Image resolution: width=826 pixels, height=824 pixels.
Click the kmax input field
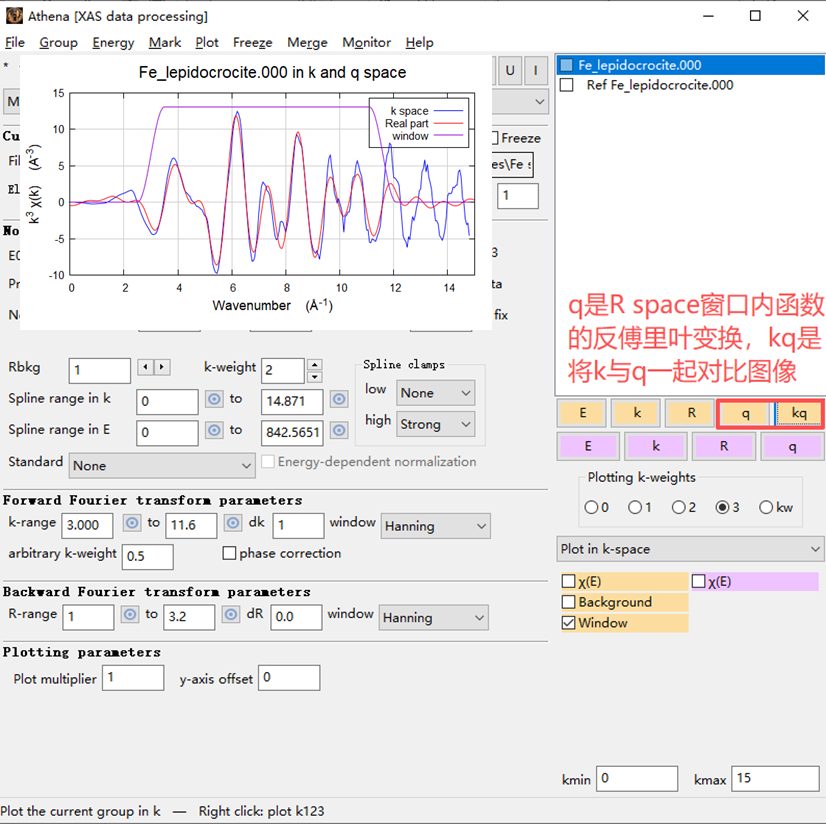(x=775, y=779)
